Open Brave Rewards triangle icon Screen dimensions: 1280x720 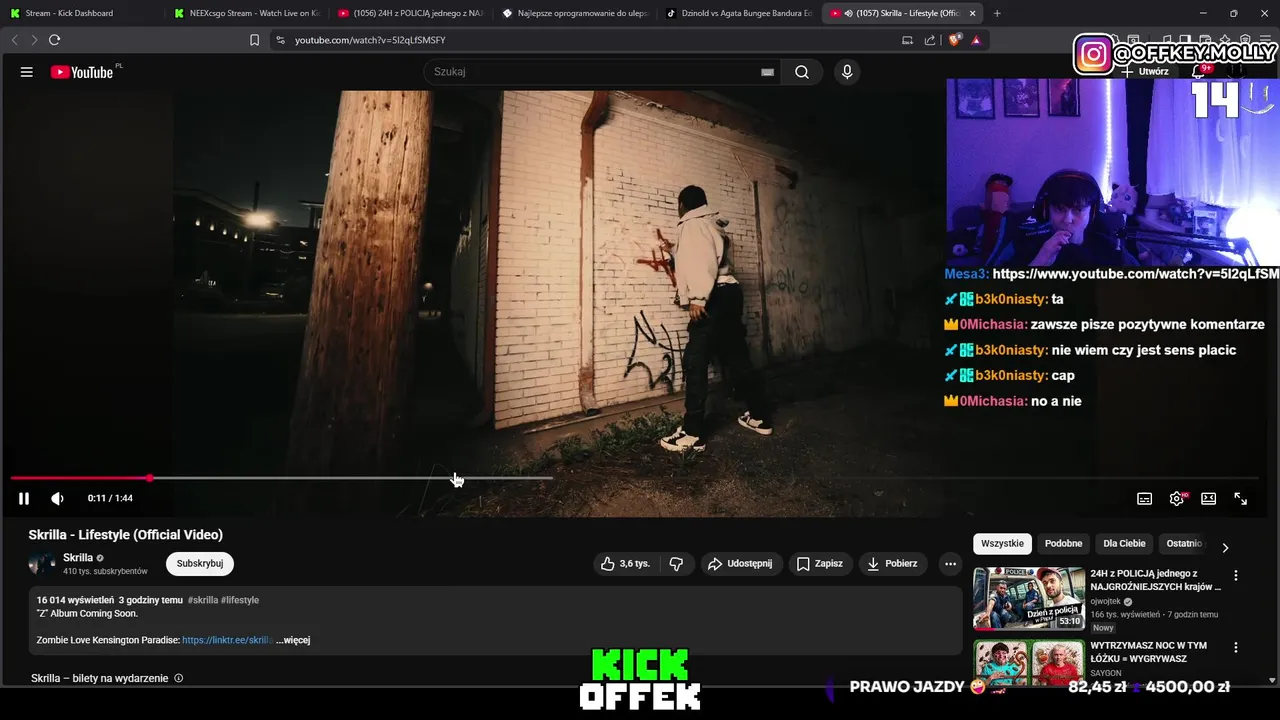click(x=975, y=40)
